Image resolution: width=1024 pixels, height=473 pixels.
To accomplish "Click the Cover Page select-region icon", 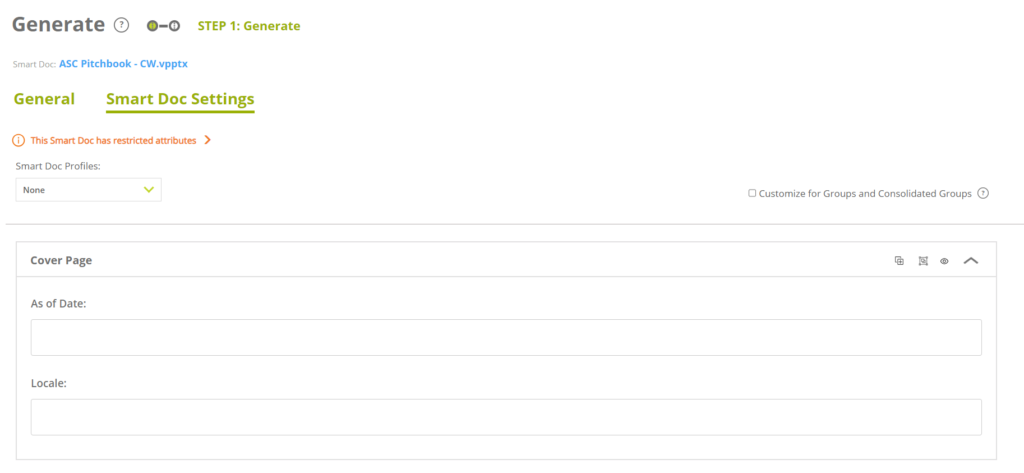I will [x=923, y=261].
